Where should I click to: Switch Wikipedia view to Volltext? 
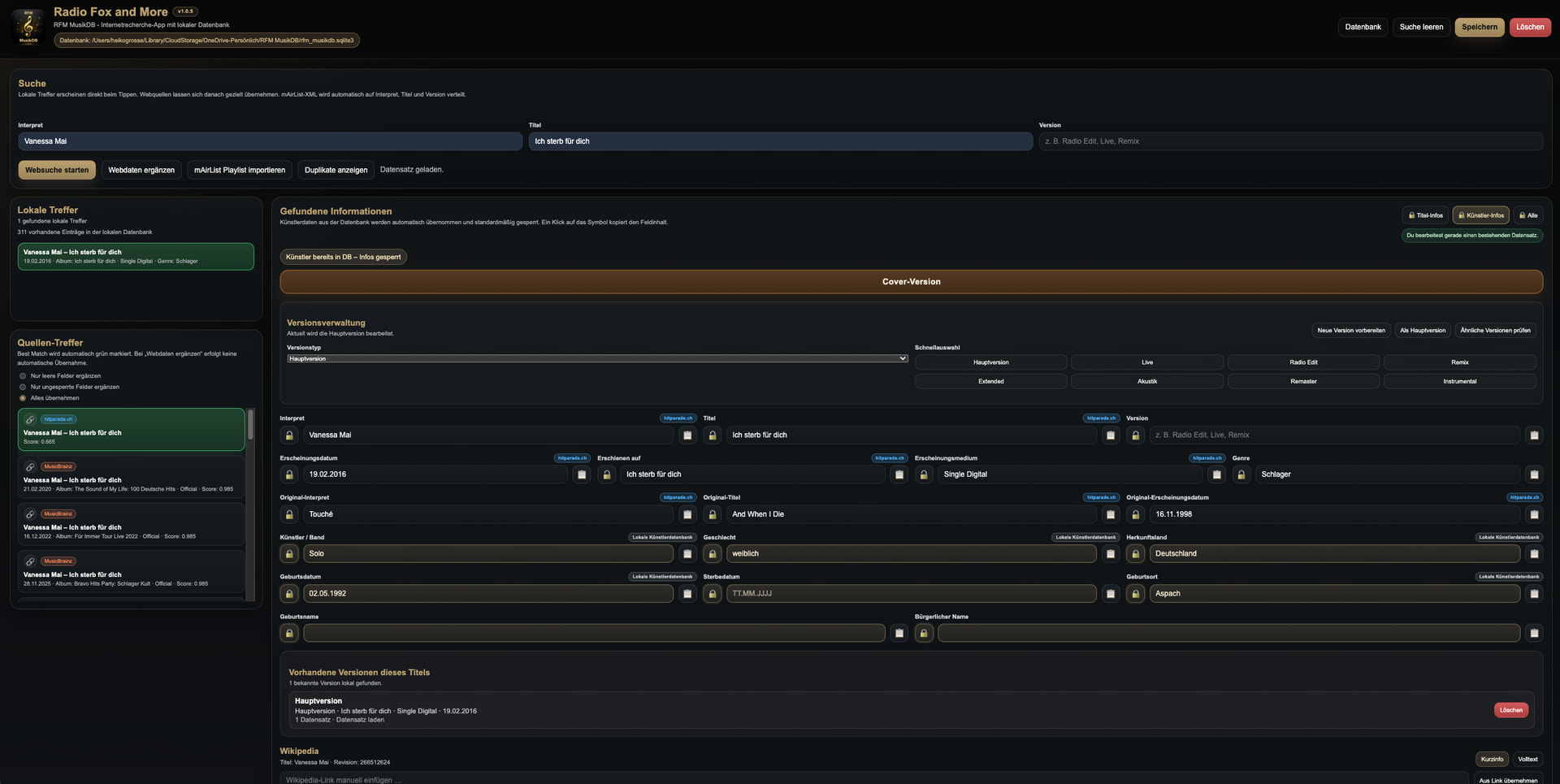(x=1527, y=760)
